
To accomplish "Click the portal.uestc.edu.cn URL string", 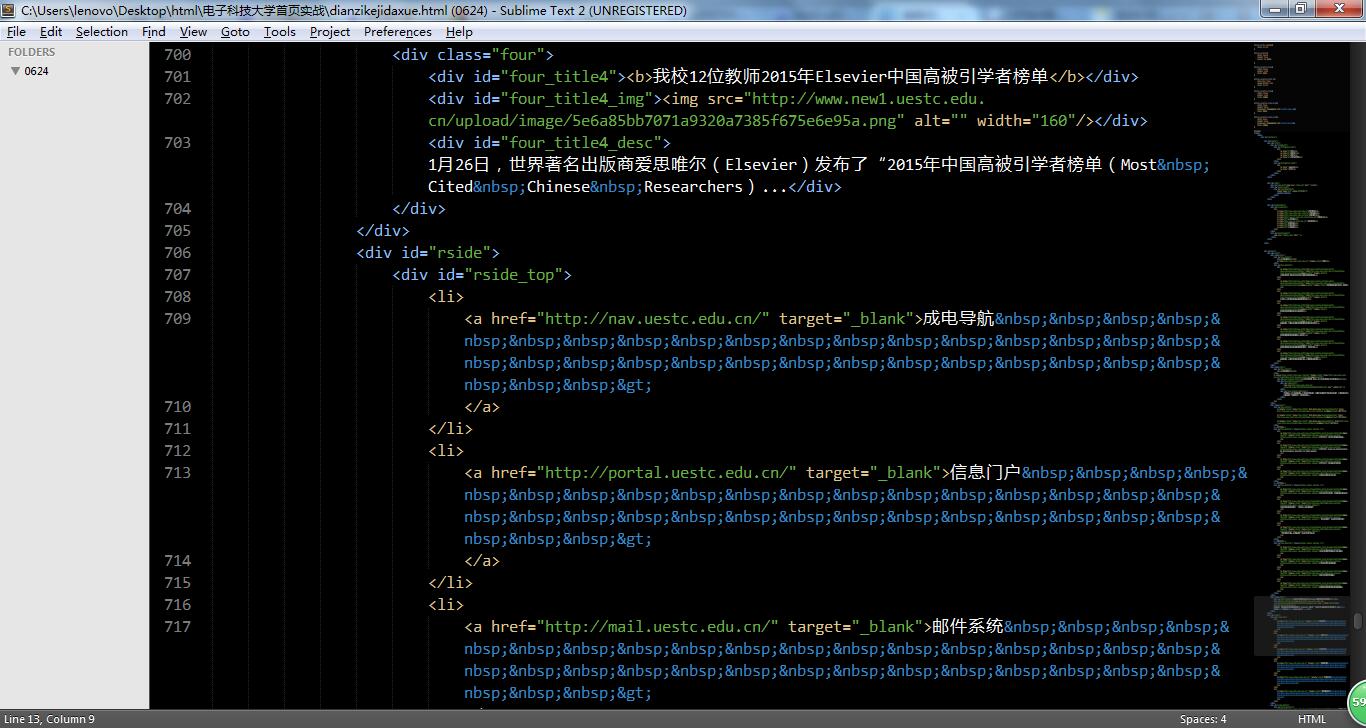I will point(667,473).
